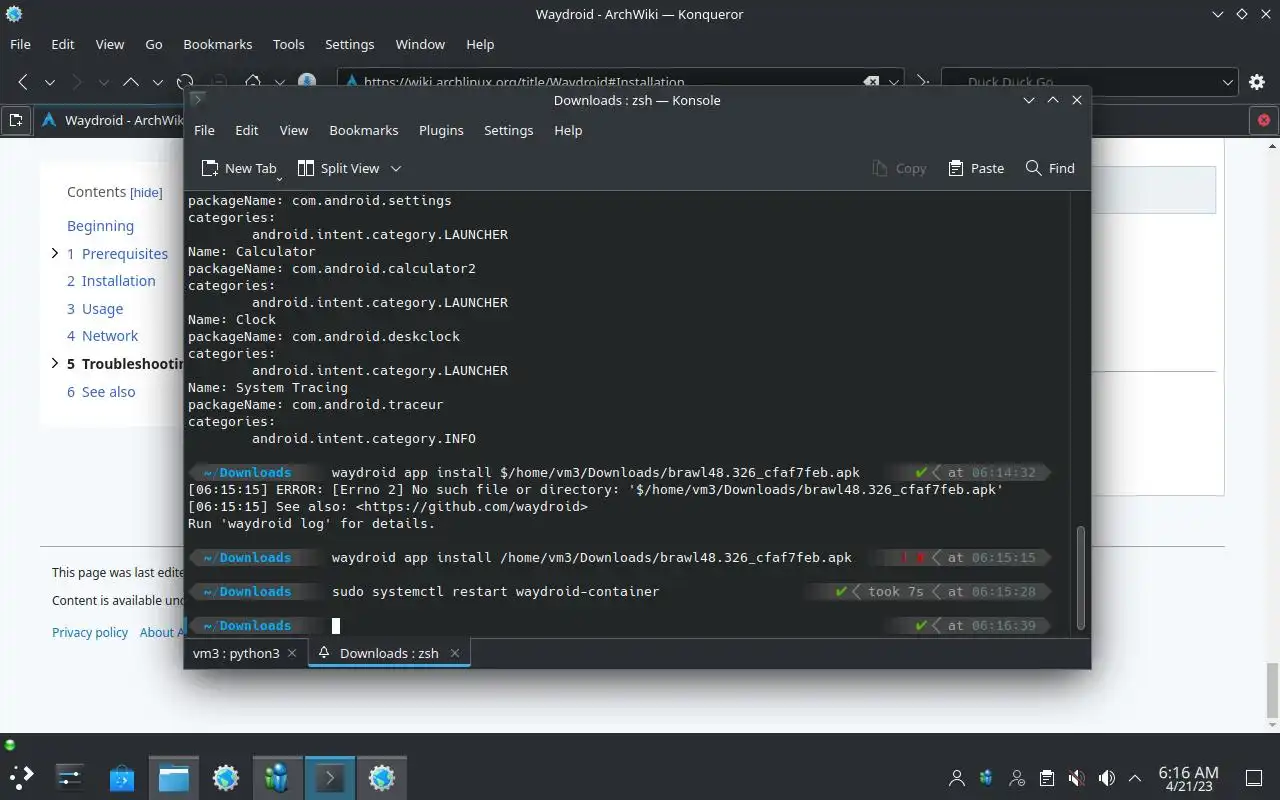Expand Prerequisites section in wiki contents
Screen dimensions: 1280x800
55,254
